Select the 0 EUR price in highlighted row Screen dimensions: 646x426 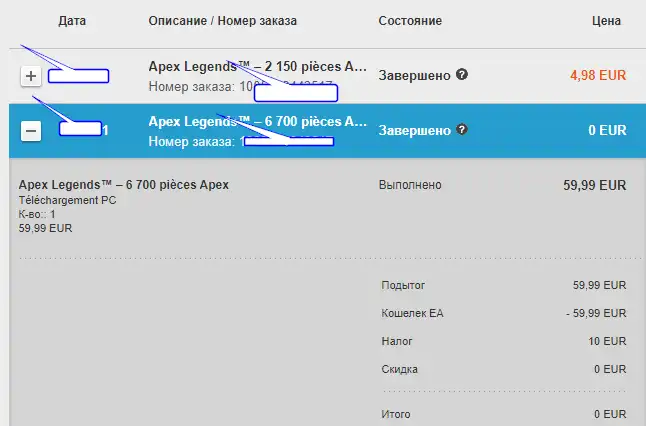coord(607,130)
